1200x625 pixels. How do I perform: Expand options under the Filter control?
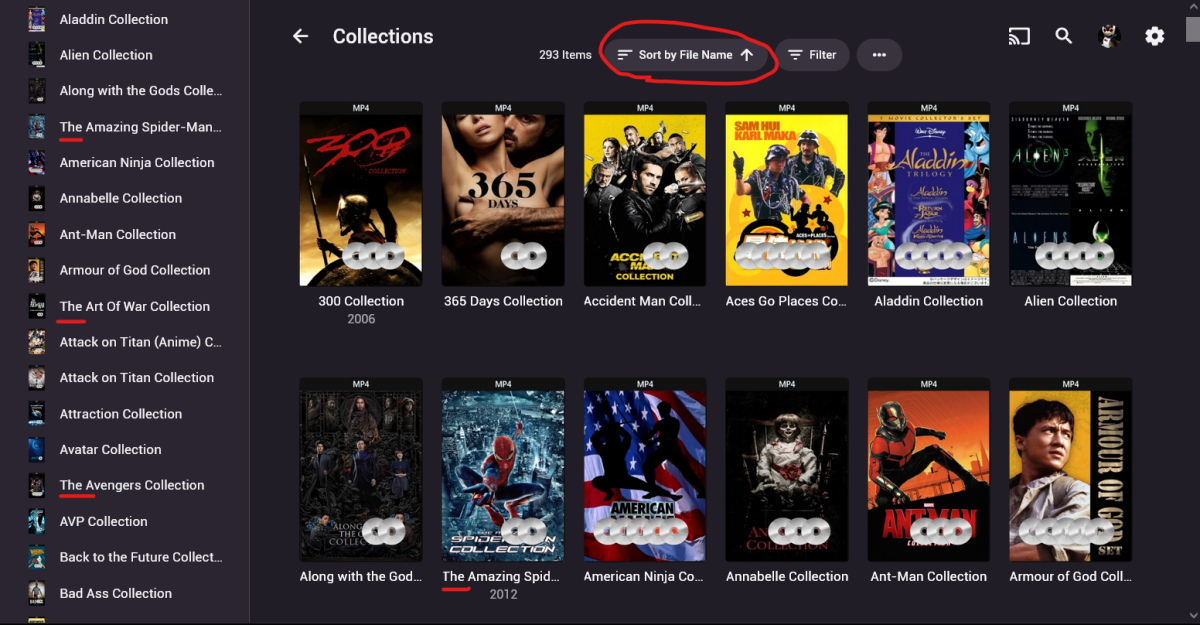tap(812, 54)
